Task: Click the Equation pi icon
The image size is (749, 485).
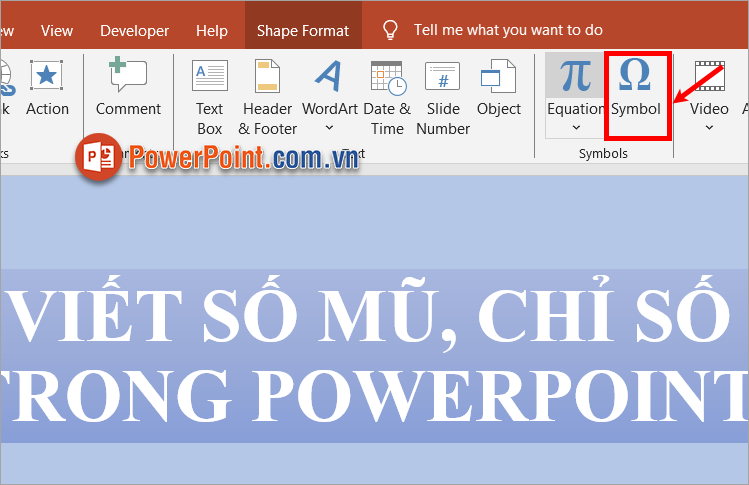Action: pyautogui.click(x=575, y=75)
